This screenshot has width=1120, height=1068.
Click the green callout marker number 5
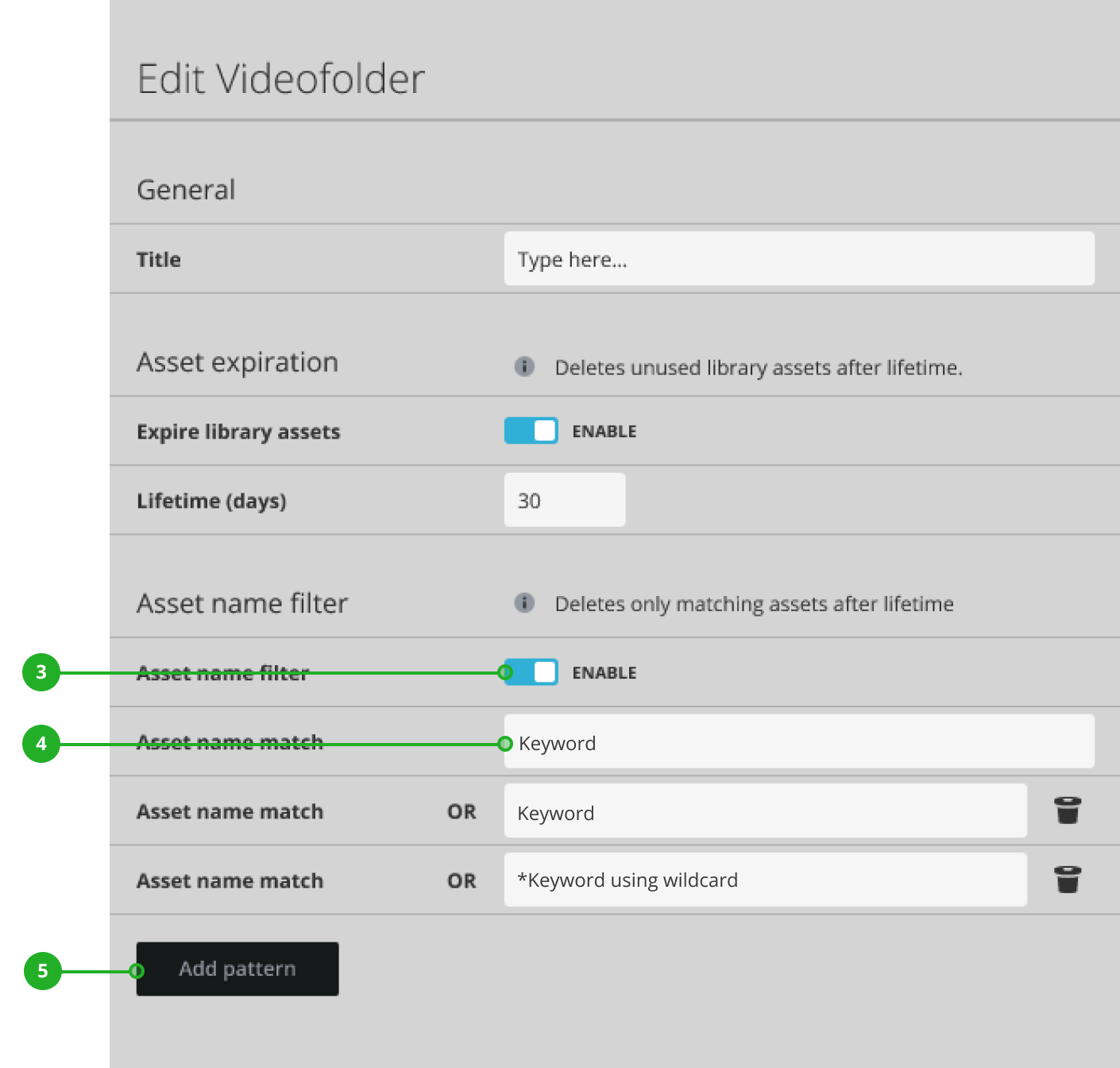(43, 971)
